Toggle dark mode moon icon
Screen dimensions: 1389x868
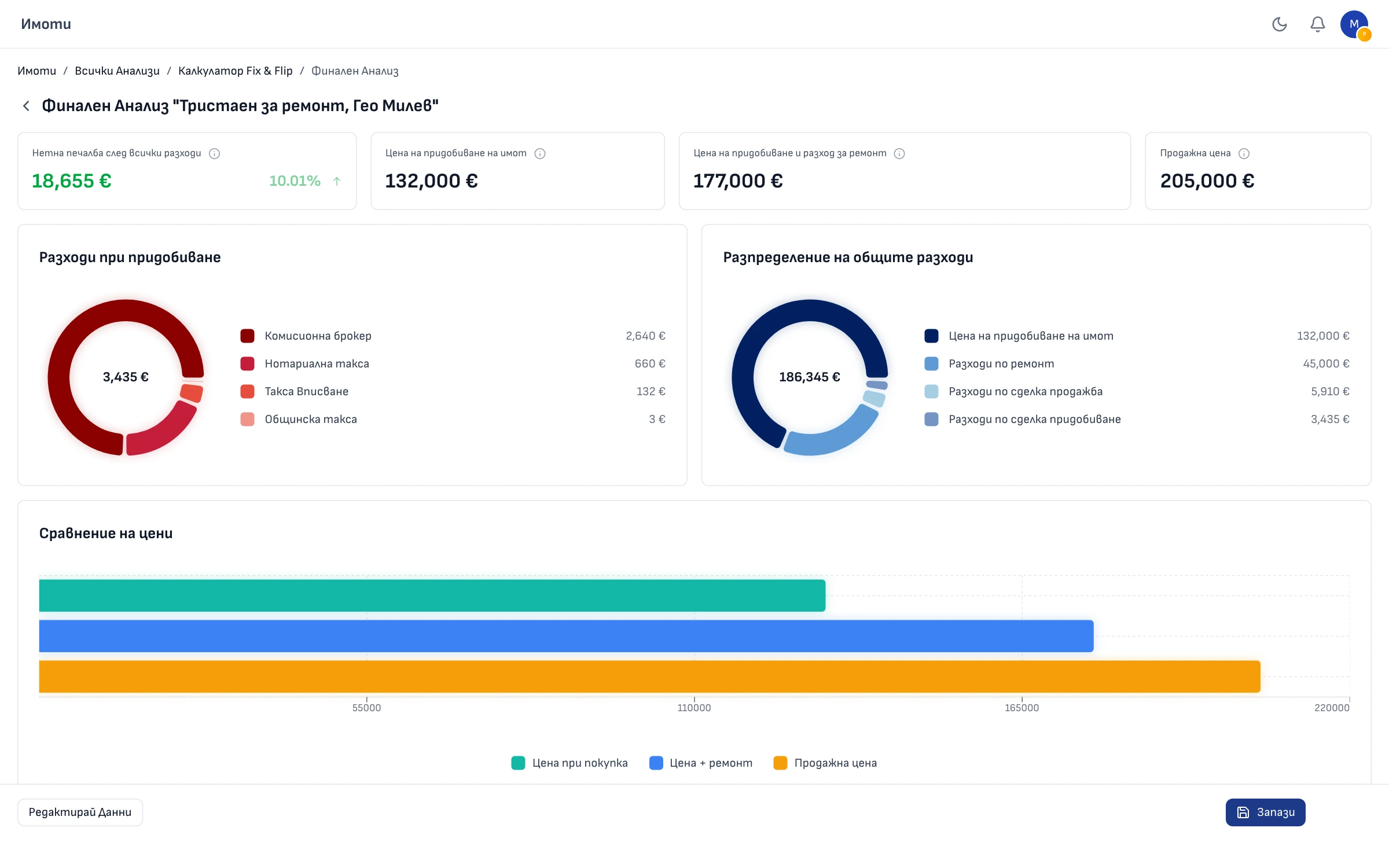tap(1280, 24)
